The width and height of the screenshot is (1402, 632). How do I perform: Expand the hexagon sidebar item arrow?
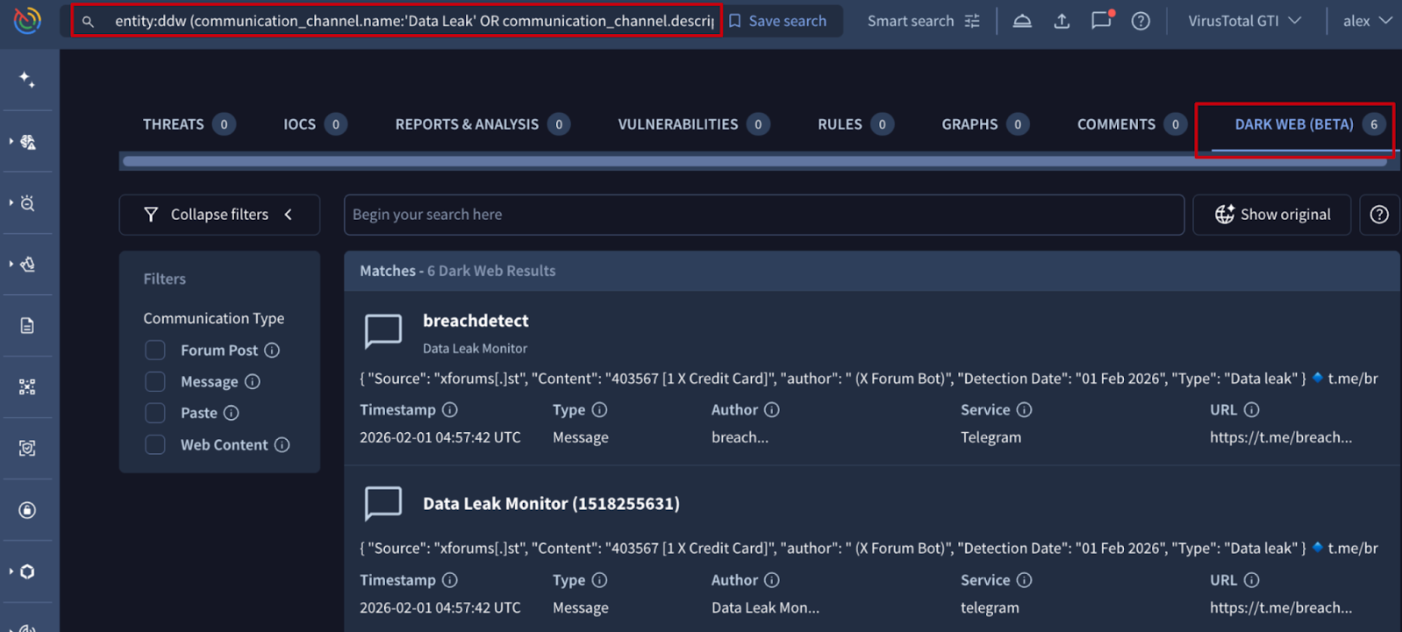pos(11,571)
